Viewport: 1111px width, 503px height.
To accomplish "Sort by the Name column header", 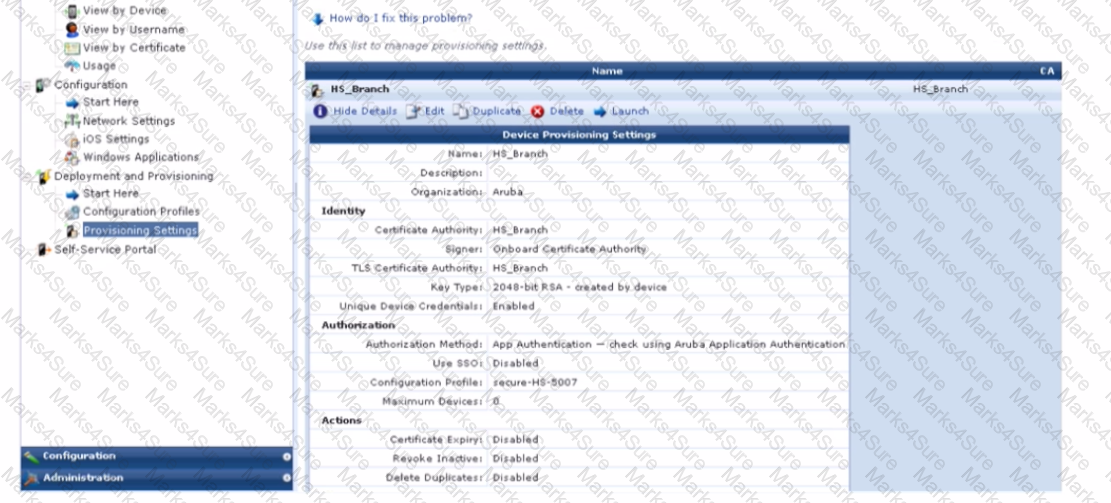I will click(x=607, y=71).
